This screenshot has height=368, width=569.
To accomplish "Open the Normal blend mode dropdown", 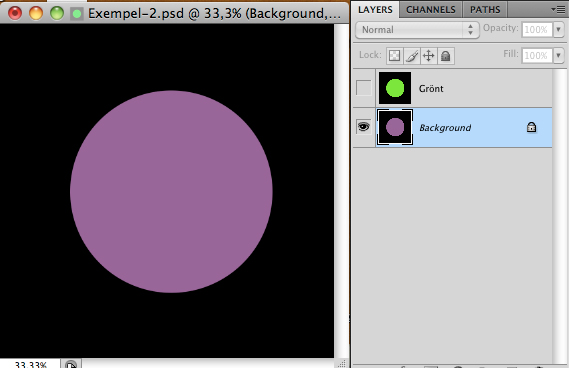I will point(417,30).
